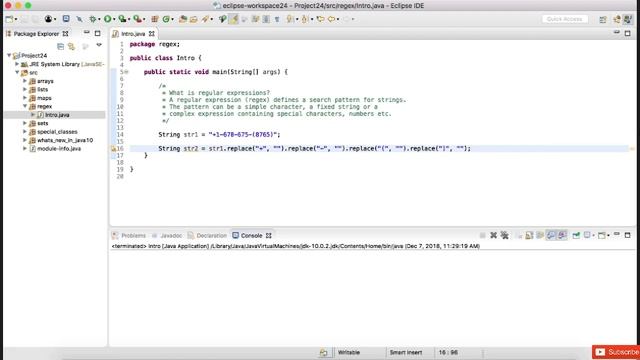Toggle Show Console on Standard Error
640x360 pixels.
click(x=562, y=235)
